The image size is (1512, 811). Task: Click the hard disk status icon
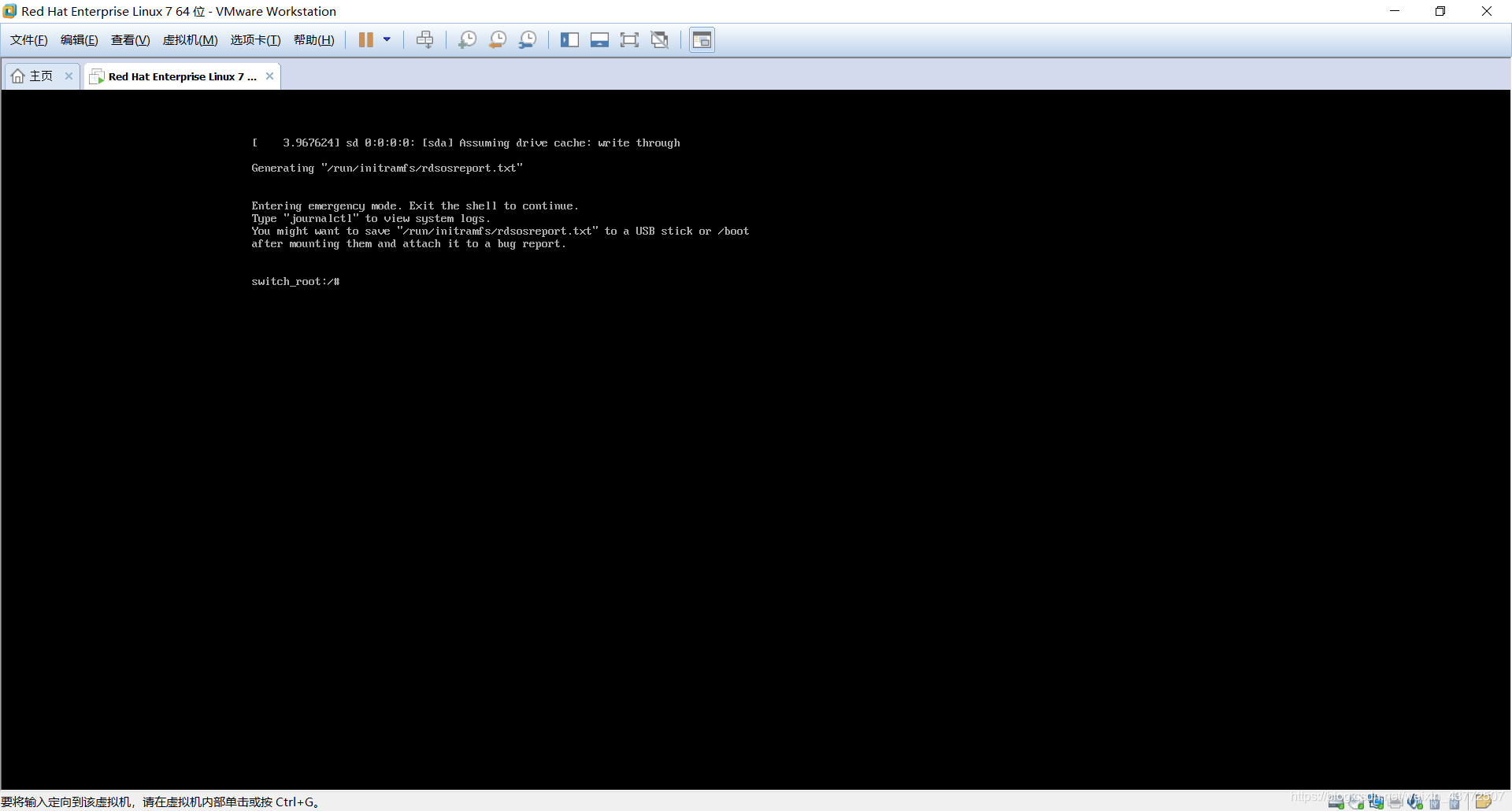[1336, 802]
